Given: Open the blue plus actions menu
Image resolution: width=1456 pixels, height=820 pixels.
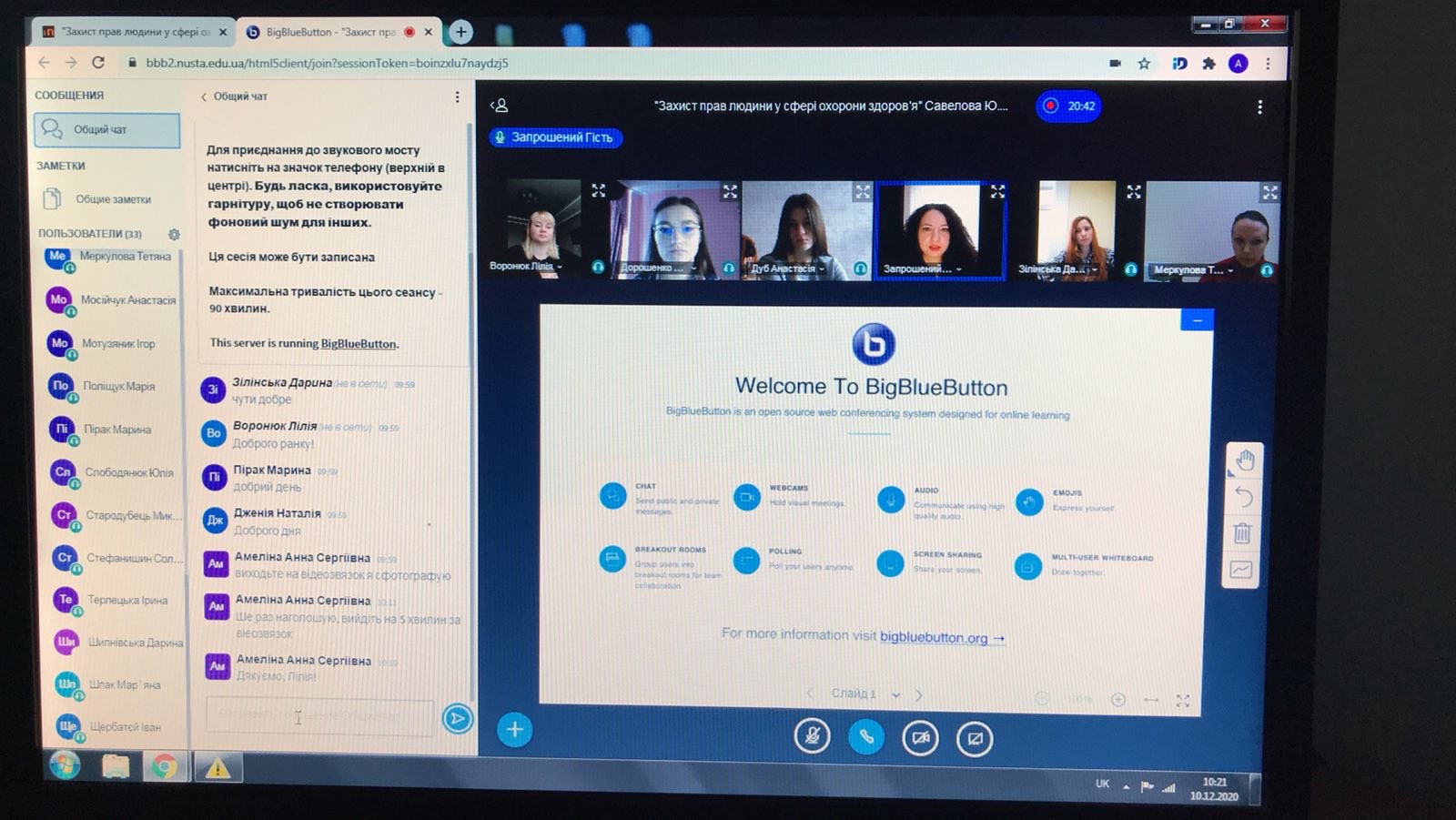Looking at the screenshot, I should tap(514, 729).
